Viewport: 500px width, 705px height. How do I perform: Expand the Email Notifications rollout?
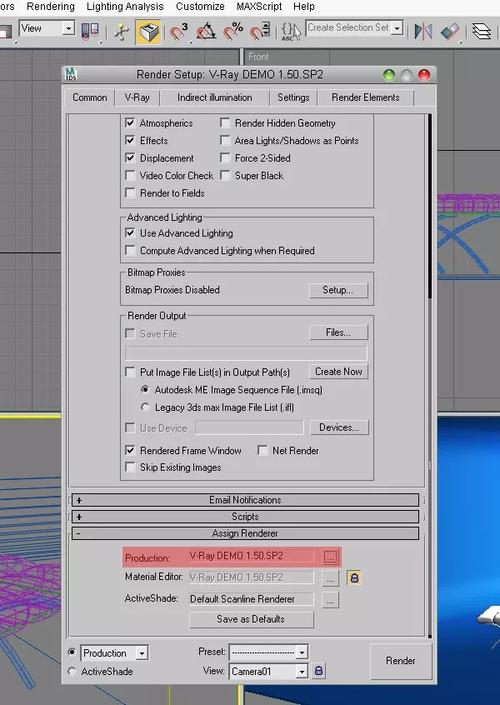click(x=245, y=500)
